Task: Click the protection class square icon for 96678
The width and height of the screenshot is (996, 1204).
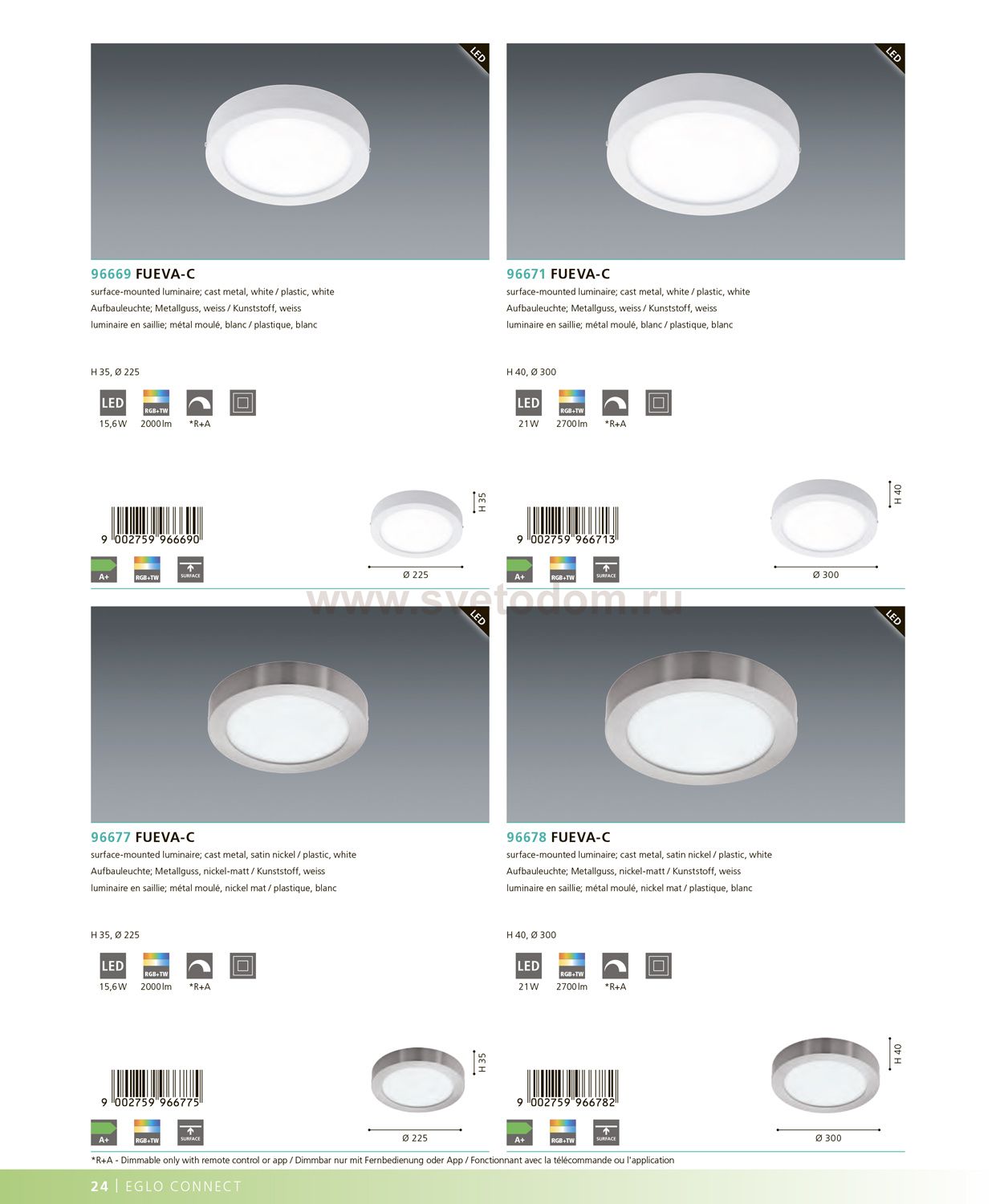Action: [x=658, y=966]
